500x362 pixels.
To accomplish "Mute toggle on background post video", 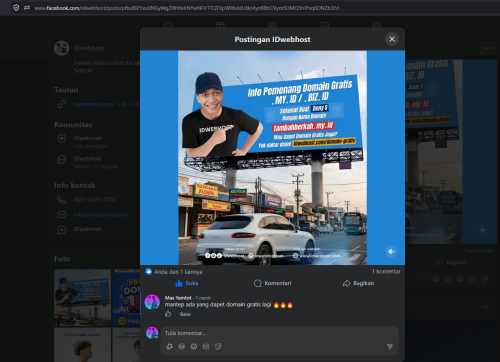I will coord(483,230).
